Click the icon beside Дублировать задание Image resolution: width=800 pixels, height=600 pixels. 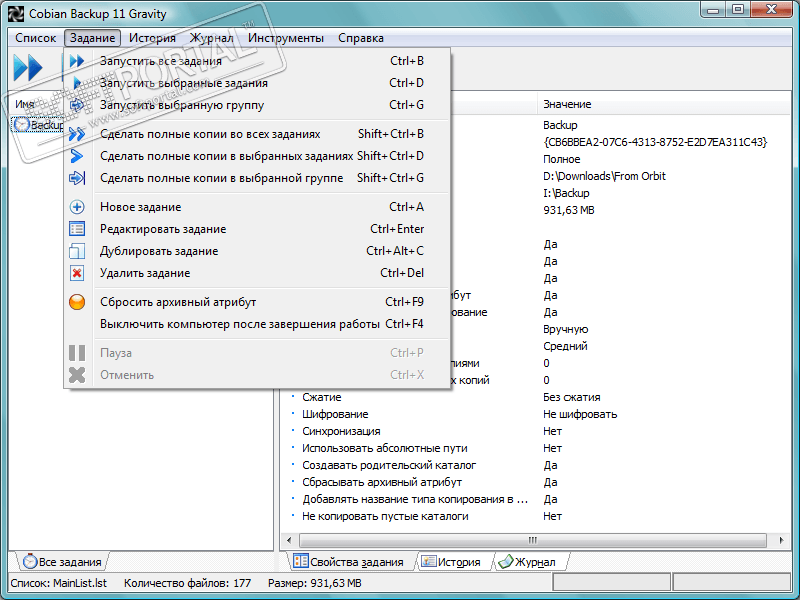point(77,251)
